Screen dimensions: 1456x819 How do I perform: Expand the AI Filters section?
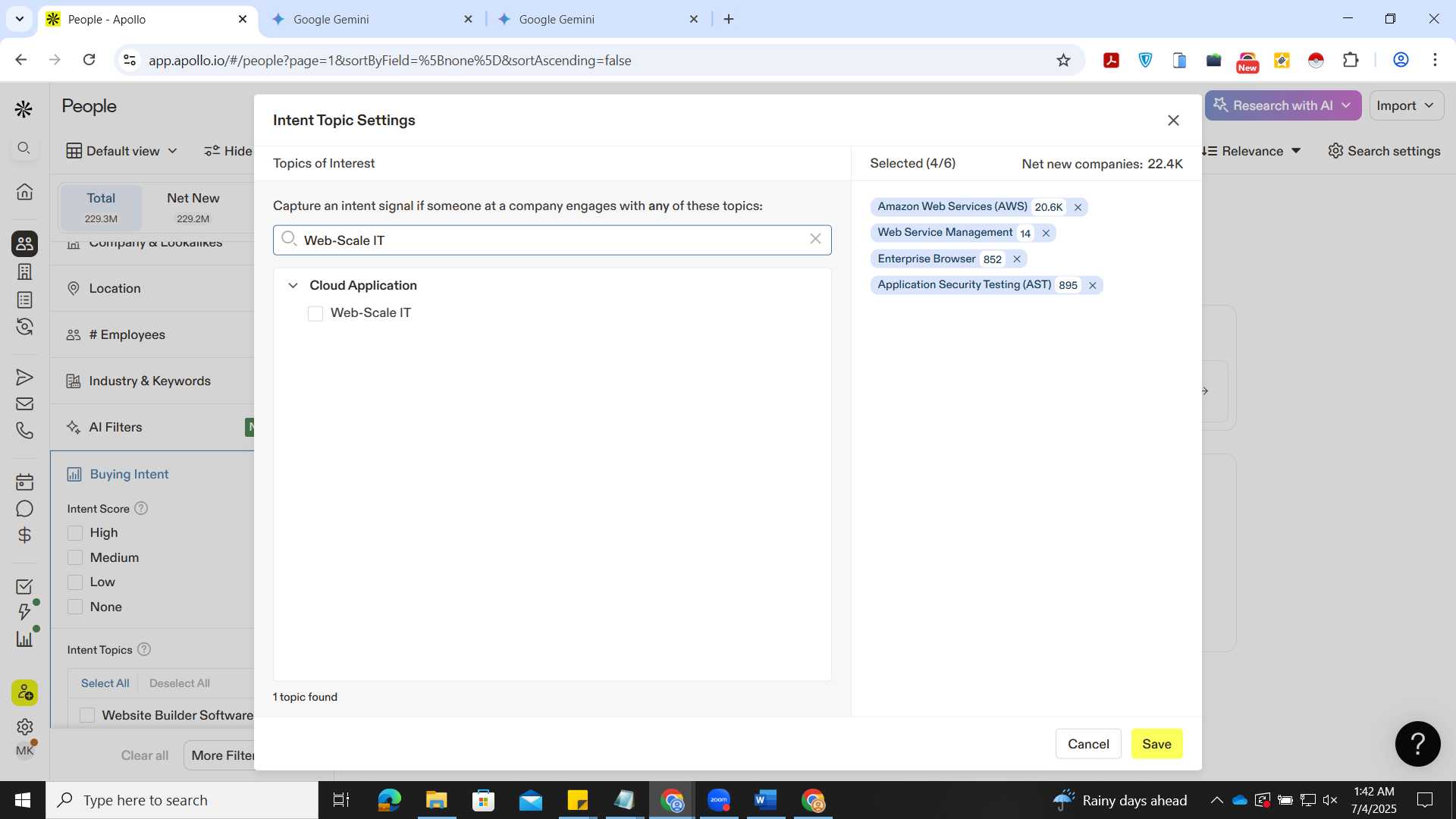tap(152, 427)
